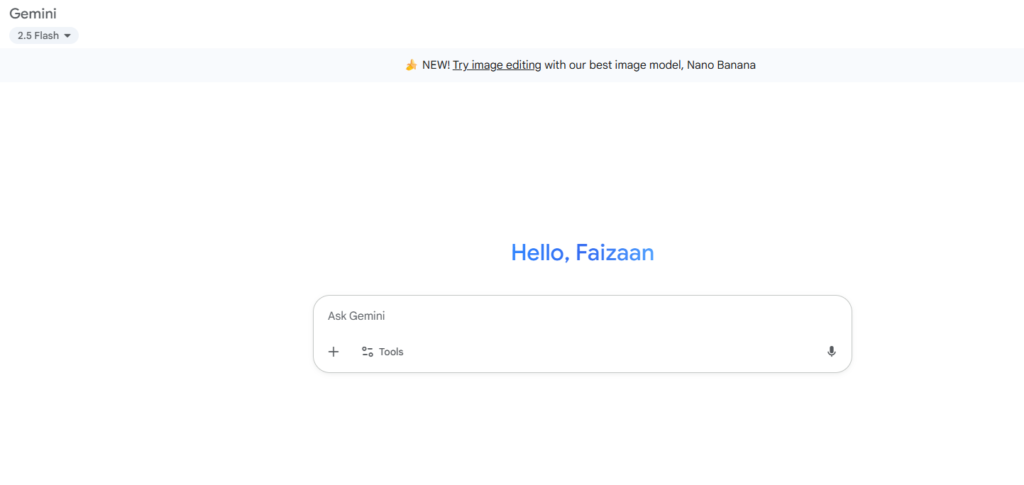Image resolution: width=1024 pixels, height=485 pixels.
Task: Focus the Ask Gemini prompt field
Action: tap(581, 316)
